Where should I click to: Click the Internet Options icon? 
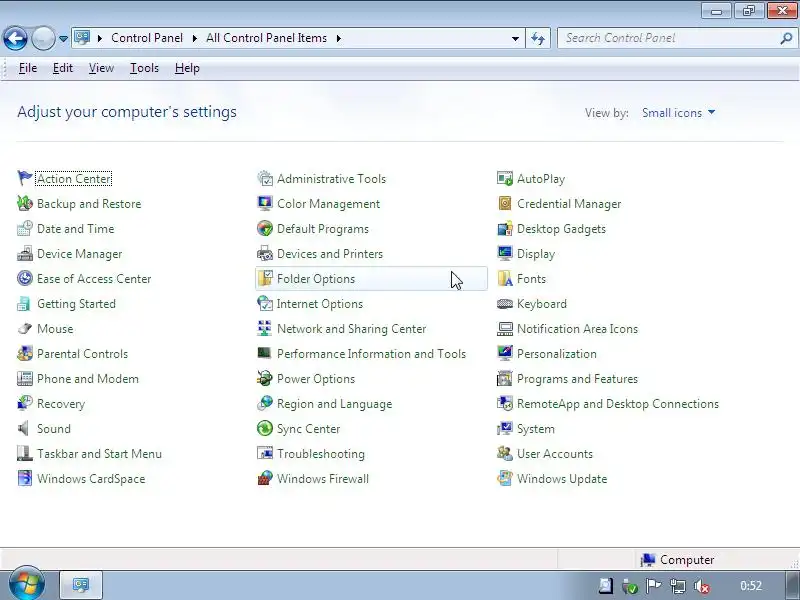point(265,304)
